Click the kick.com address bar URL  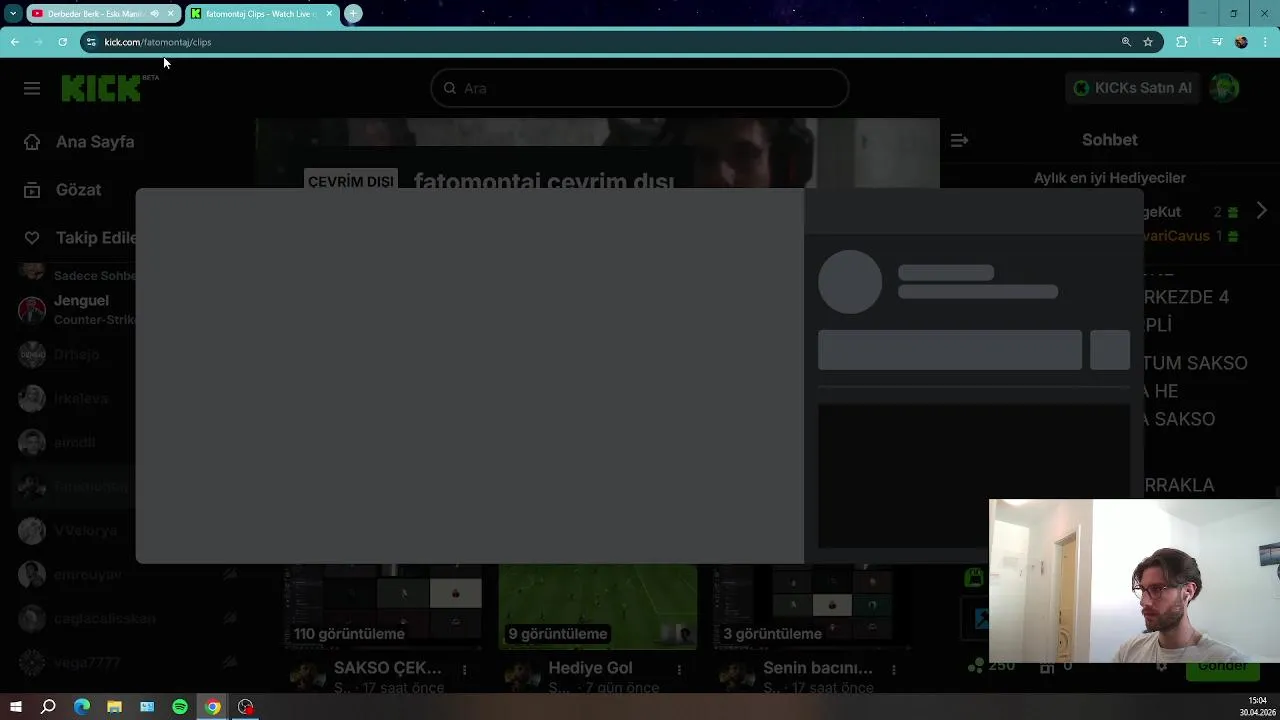[x=158, y=42]
